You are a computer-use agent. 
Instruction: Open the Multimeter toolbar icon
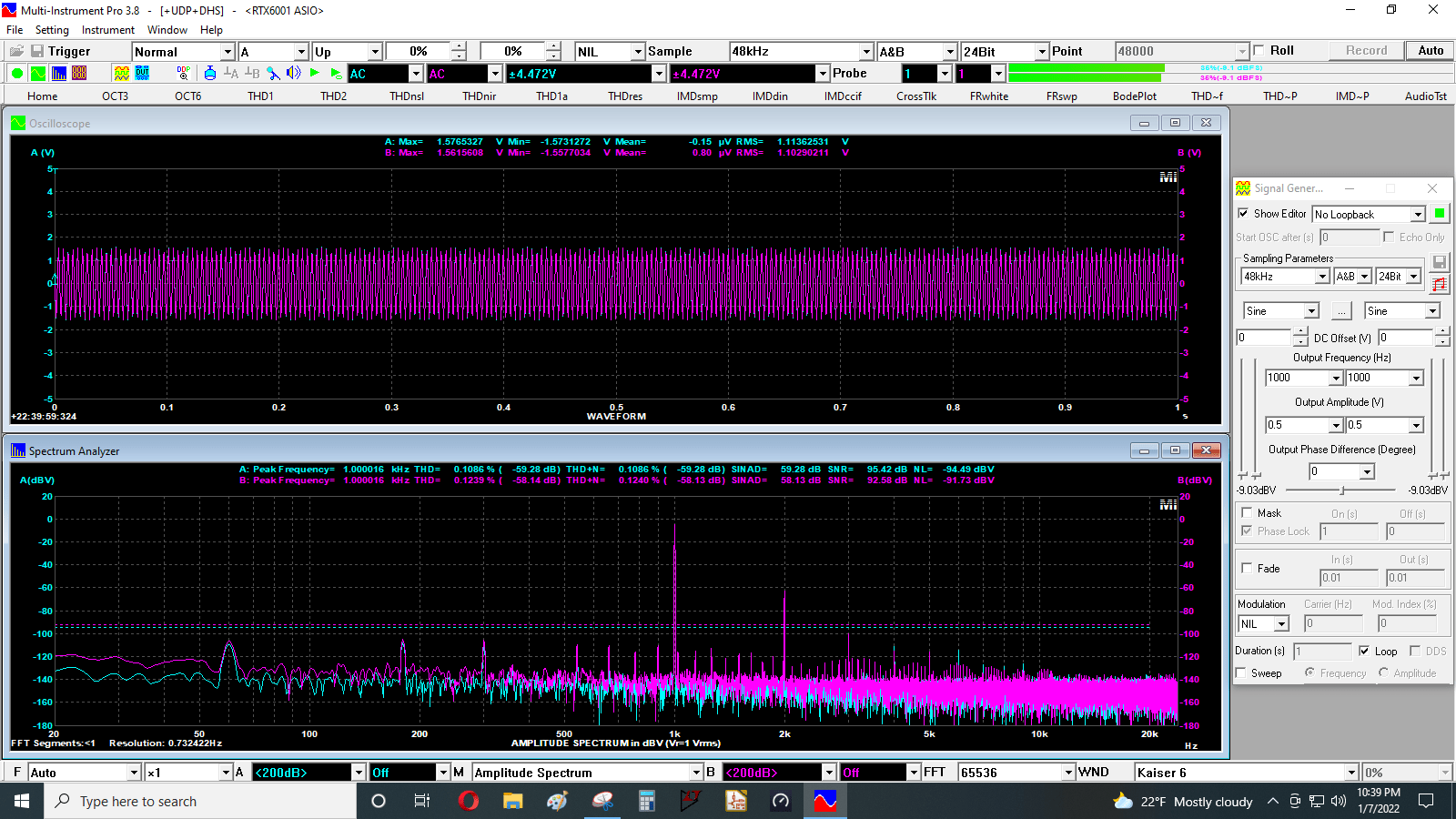click(x=79, y=74)
